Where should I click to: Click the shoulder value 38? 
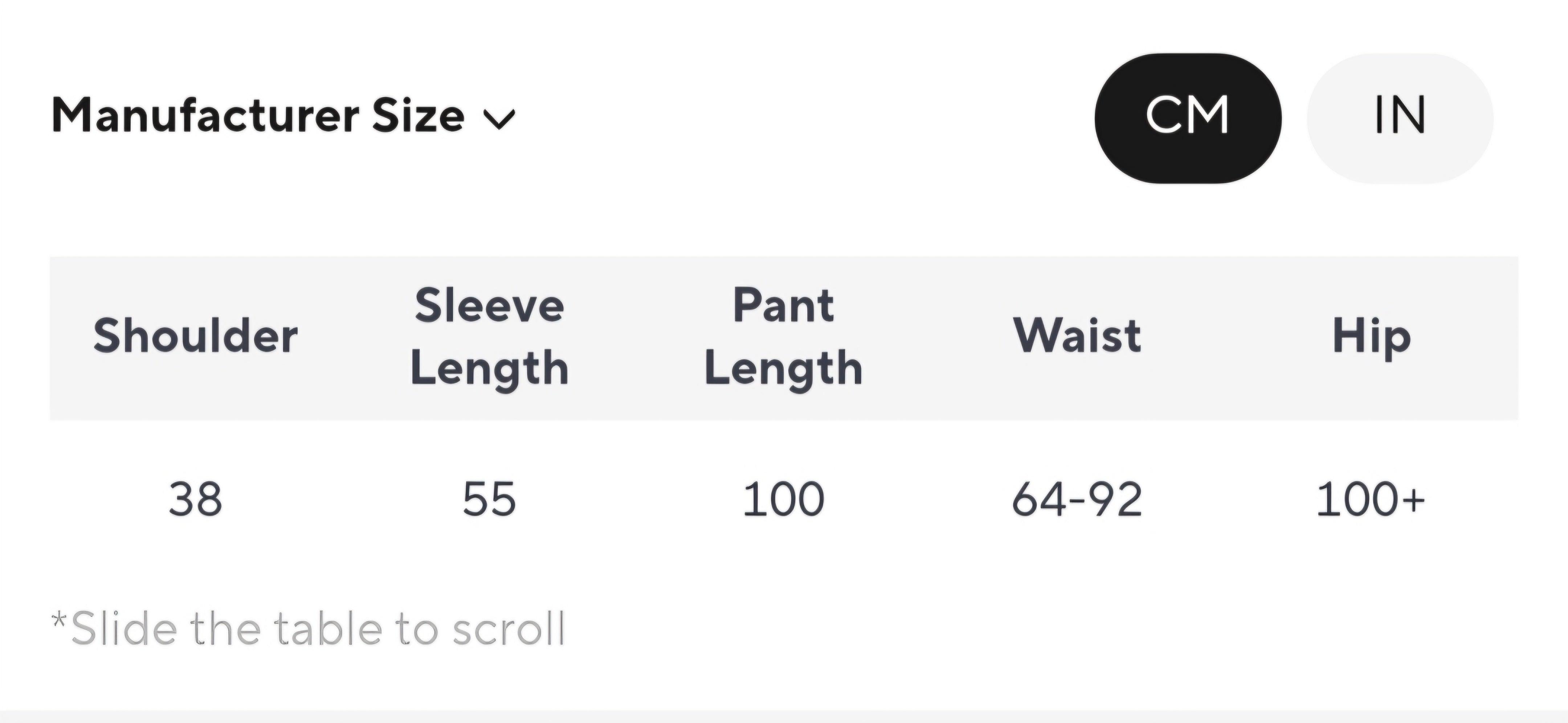pyautogui.click(x=195, y=500)
